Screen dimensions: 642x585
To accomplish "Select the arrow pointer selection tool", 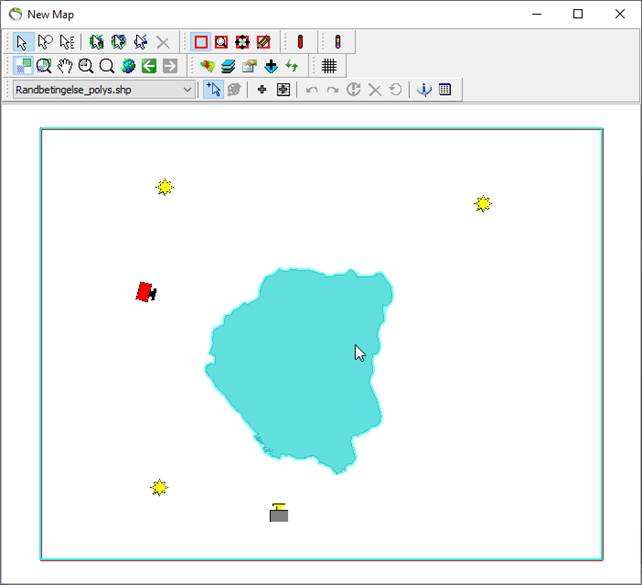I will pyautogui.click(x=22, y=42).
